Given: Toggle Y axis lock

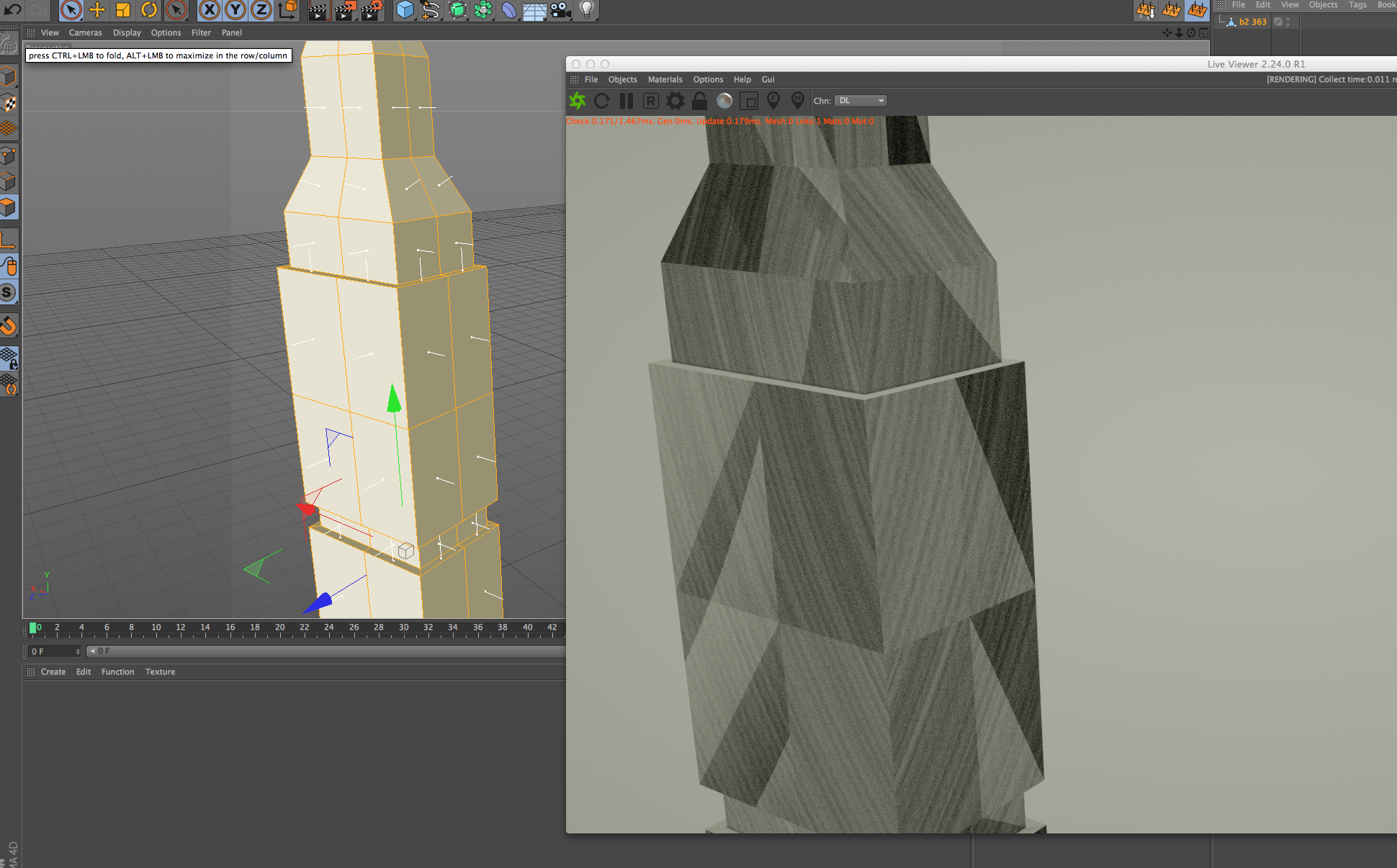Looking at the screenshot, I should tap(235, 10).
